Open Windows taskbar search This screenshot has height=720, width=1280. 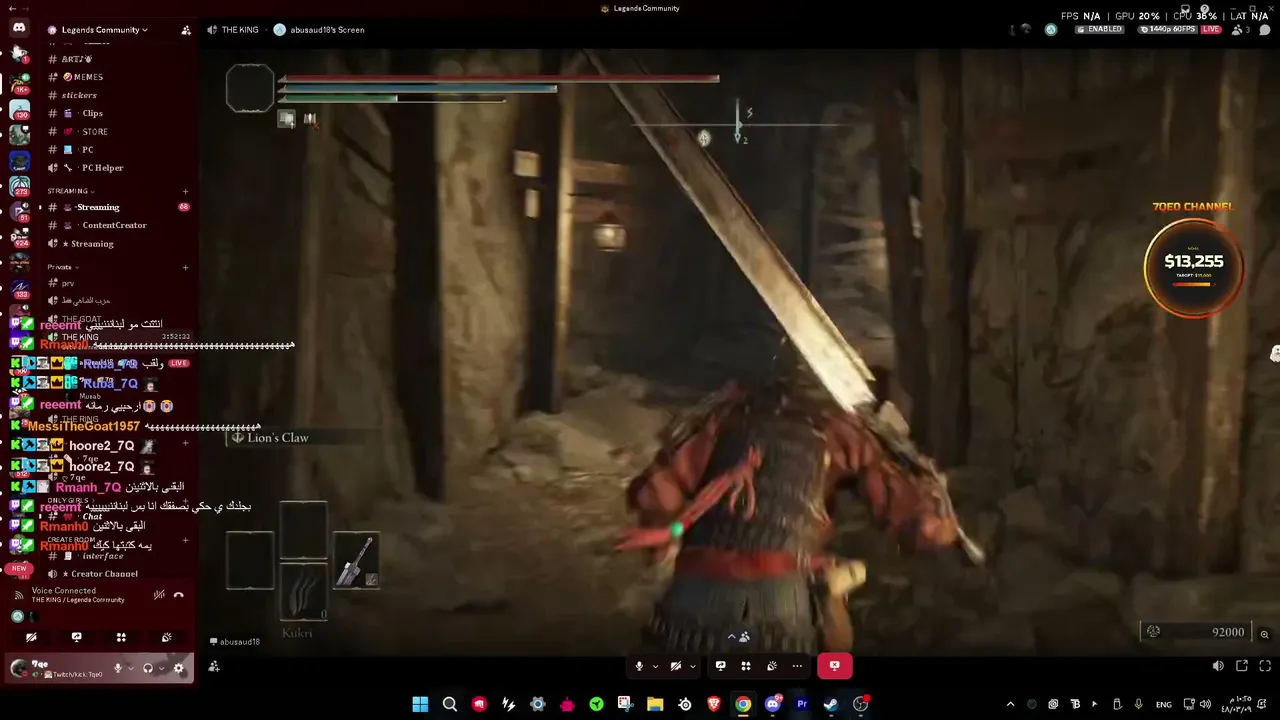pyautogui.click(x=450, y=704)
